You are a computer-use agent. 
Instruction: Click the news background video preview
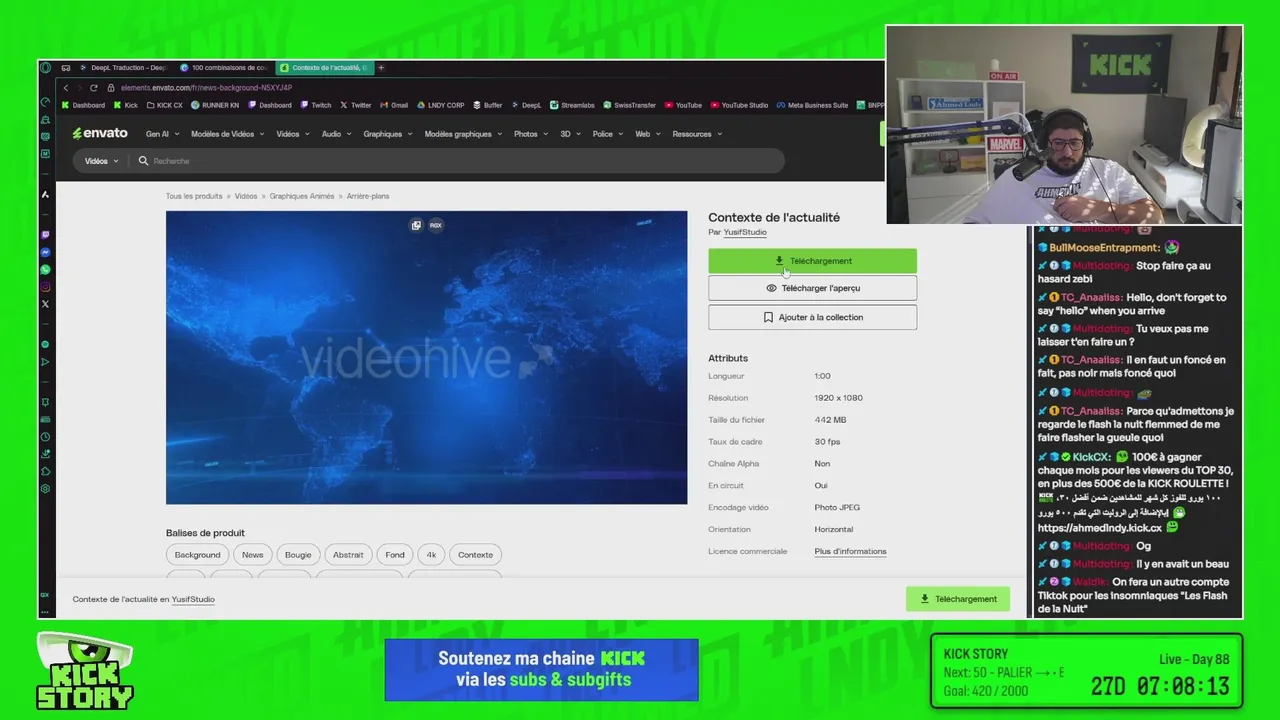(426, 357)
